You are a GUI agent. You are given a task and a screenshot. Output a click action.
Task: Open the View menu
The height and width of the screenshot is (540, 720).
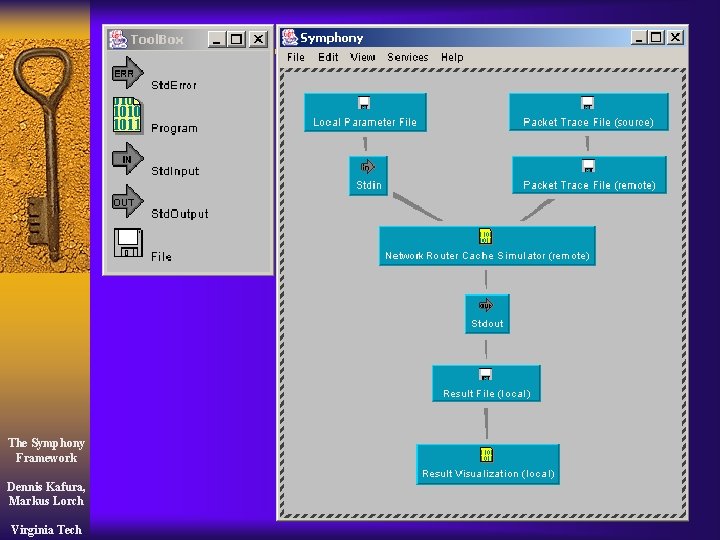pos(362,57)
